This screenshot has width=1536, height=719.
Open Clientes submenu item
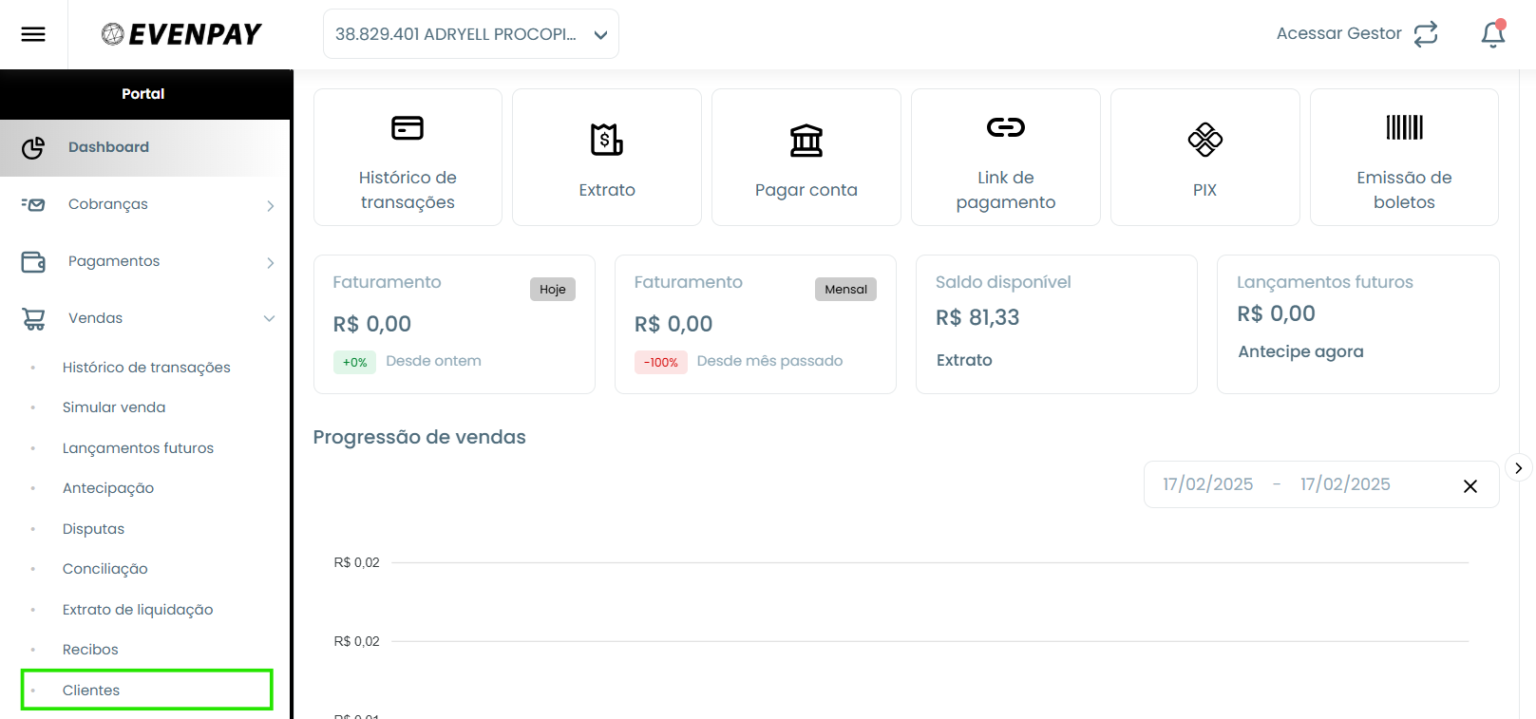click(x=146, y=690)
